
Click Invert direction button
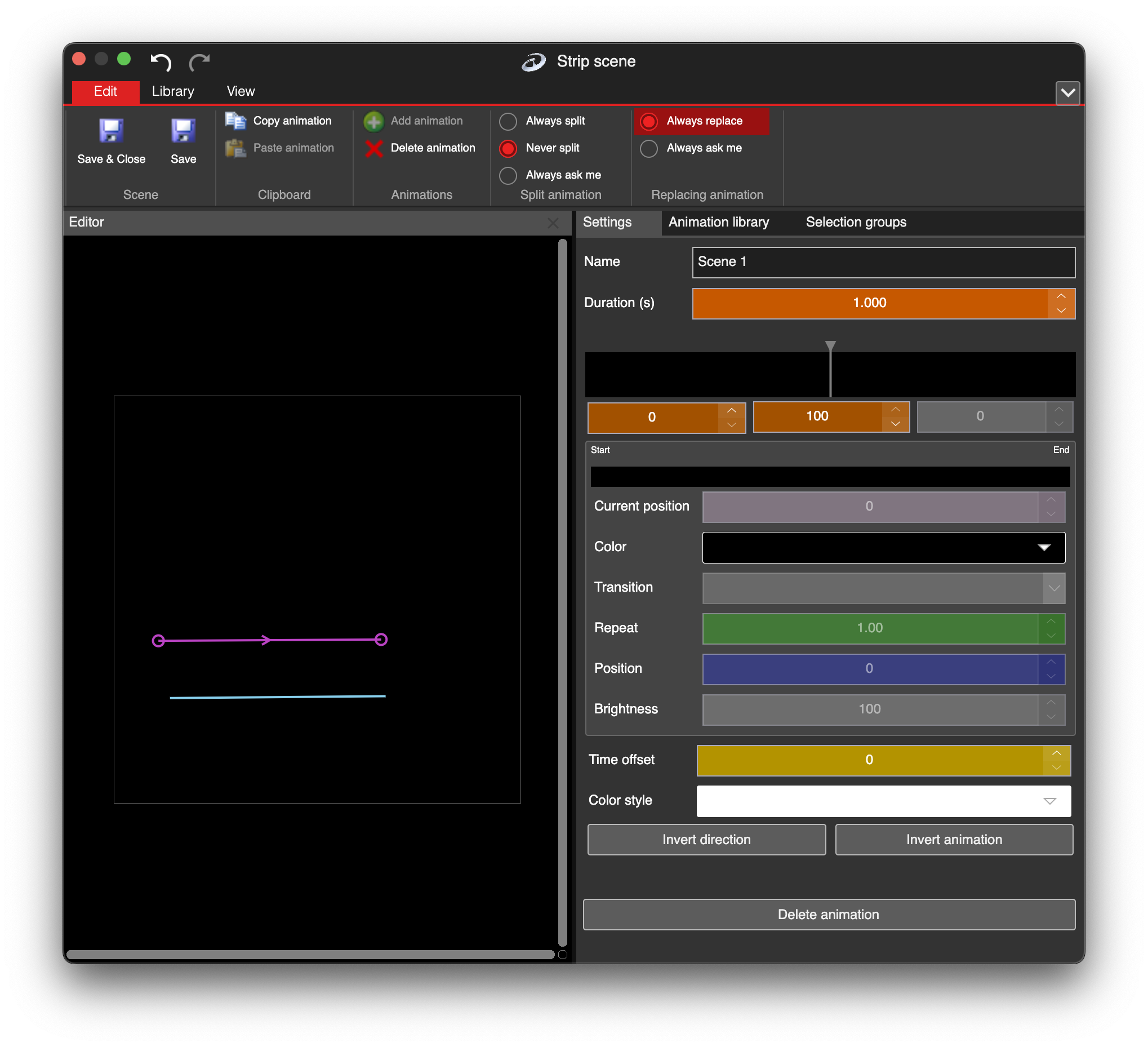tap(706, 840)
